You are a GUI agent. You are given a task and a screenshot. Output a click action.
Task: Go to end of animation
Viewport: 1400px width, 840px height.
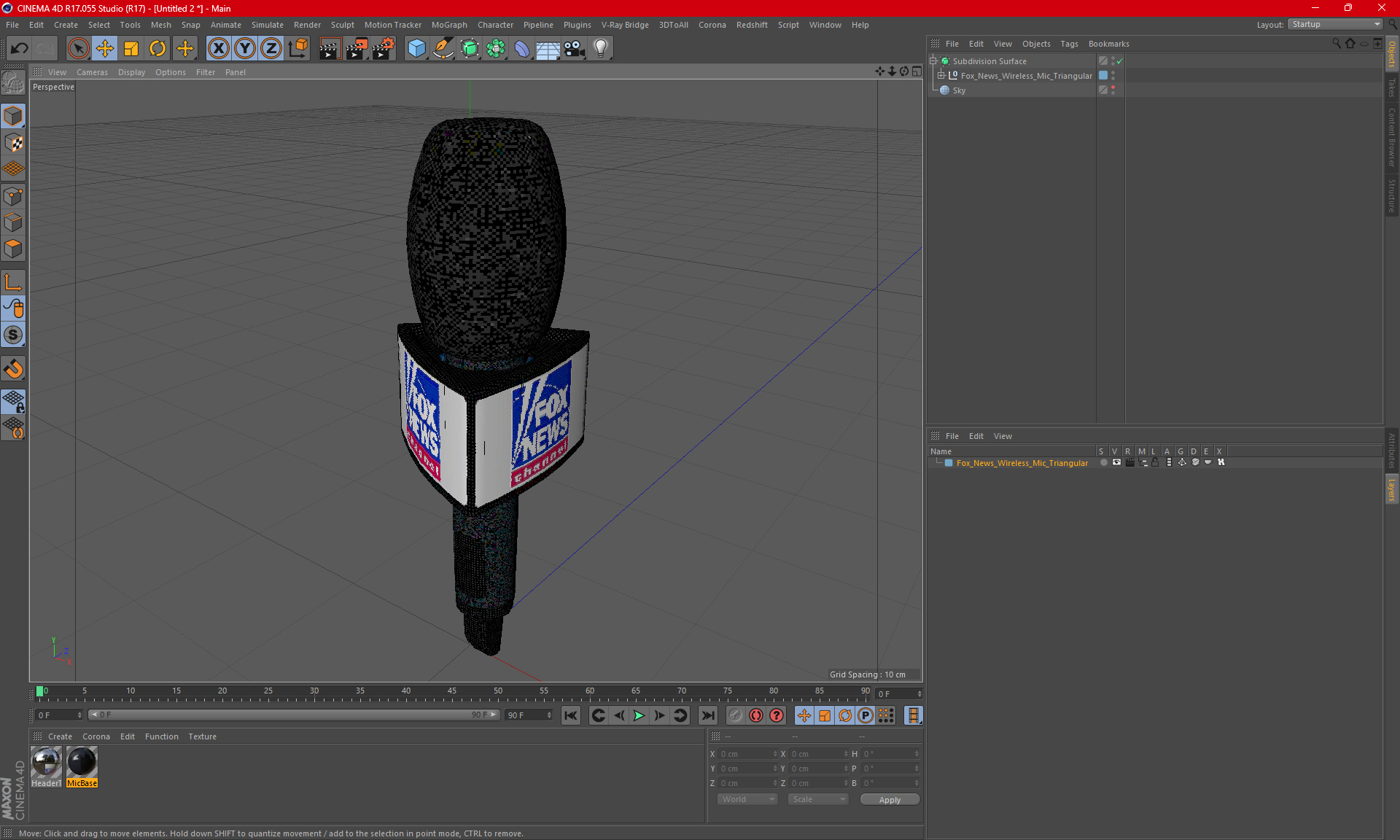coord(707,715)
